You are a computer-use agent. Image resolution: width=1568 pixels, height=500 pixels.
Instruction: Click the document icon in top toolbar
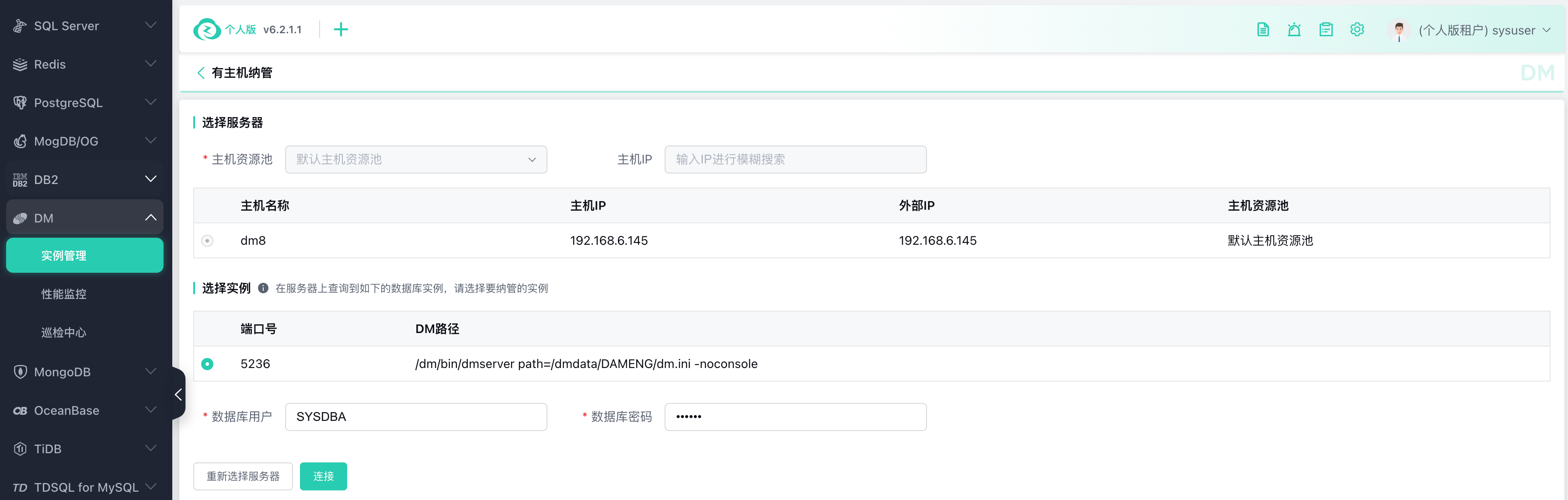(x=1262, y=29)
